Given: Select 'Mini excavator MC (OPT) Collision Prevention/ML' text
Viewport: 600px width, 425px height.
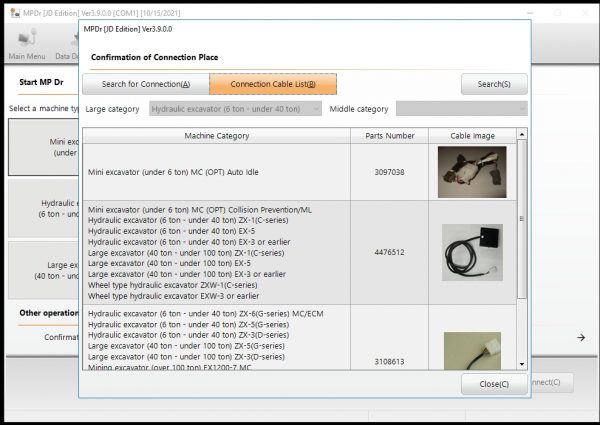Looking at the screenshot, I should pos(200,210).
